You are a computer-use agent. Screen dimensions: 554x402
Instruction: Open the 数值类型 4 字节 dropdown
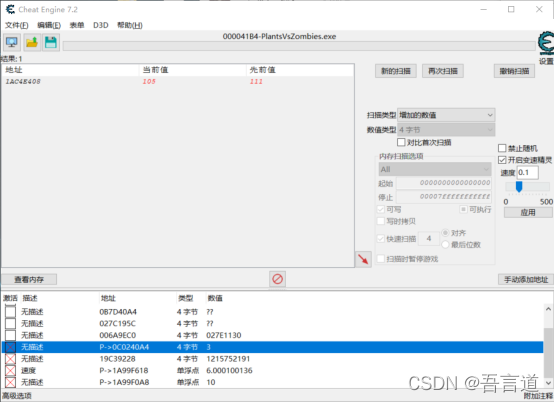point(446,130)
